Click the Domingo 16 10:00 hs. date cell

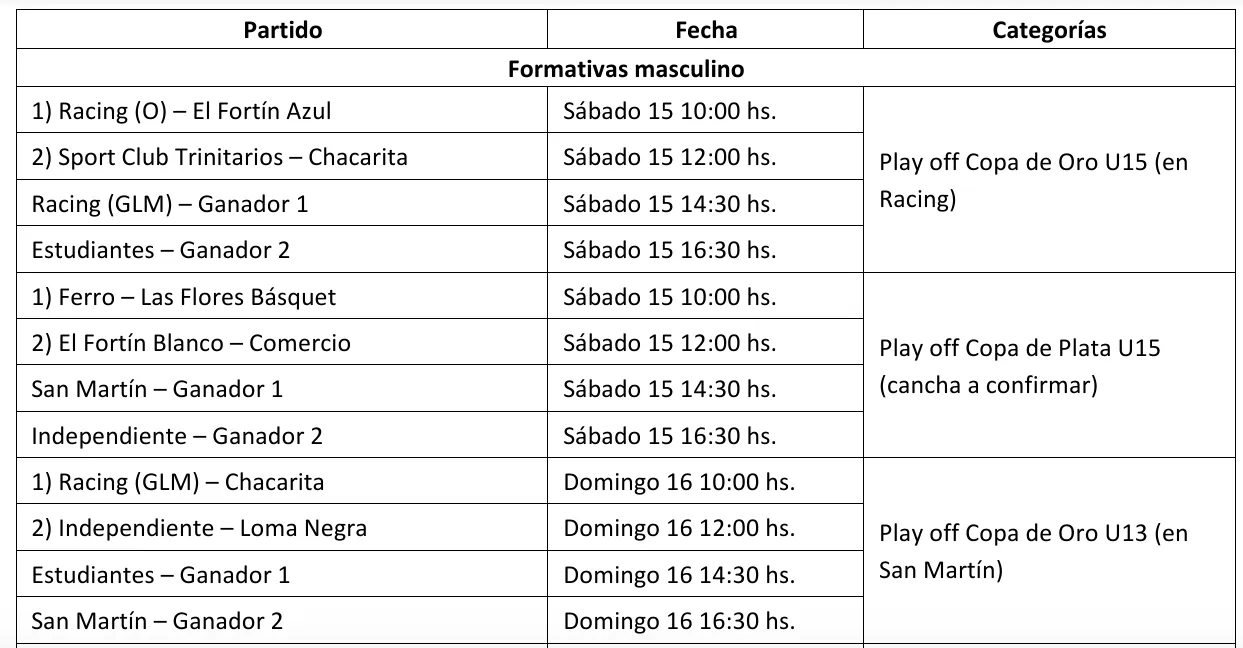tap(679, 482)
